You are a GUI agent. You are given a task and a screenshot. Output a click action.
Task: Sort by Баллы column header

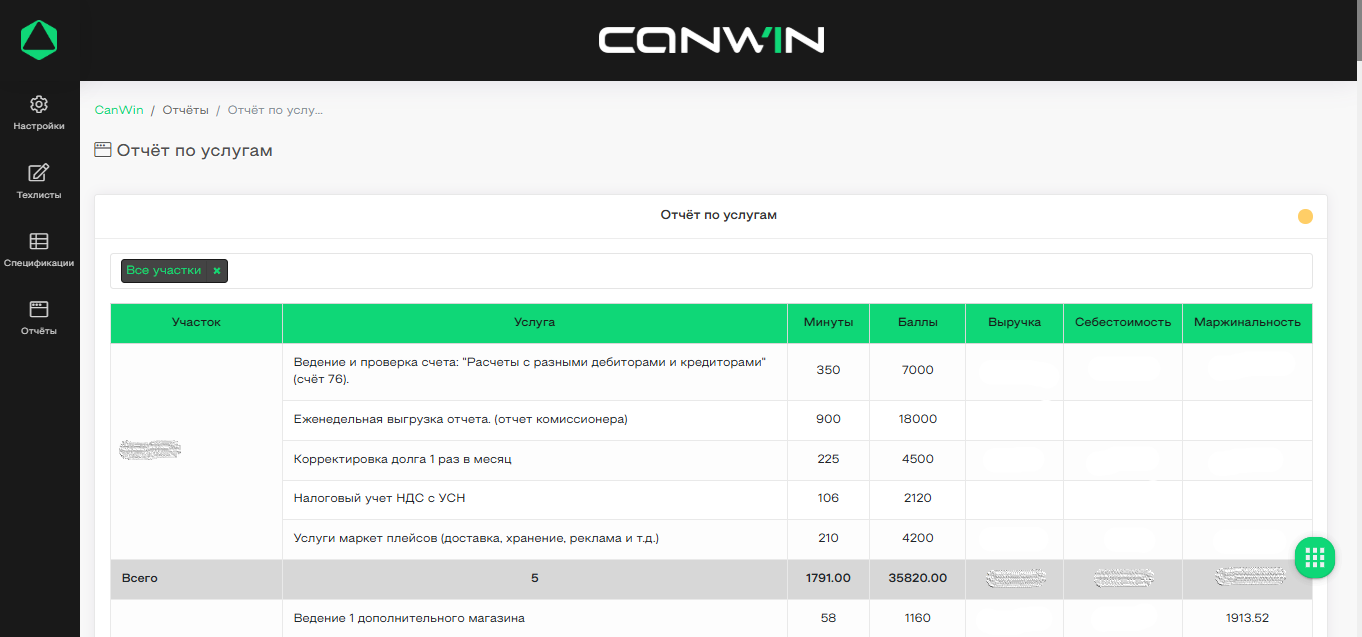[x=918, y=322]
